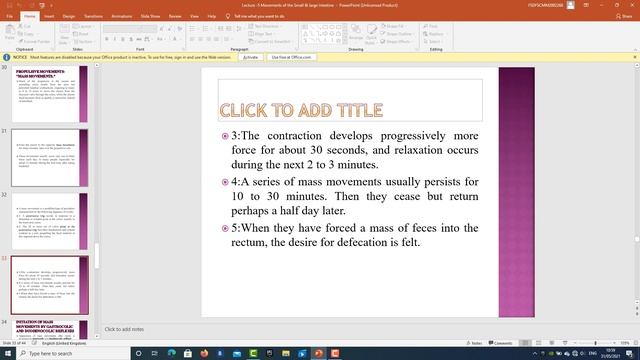
Task: Click the Find button
Action: pyautogui.click(x=431, y=26)
